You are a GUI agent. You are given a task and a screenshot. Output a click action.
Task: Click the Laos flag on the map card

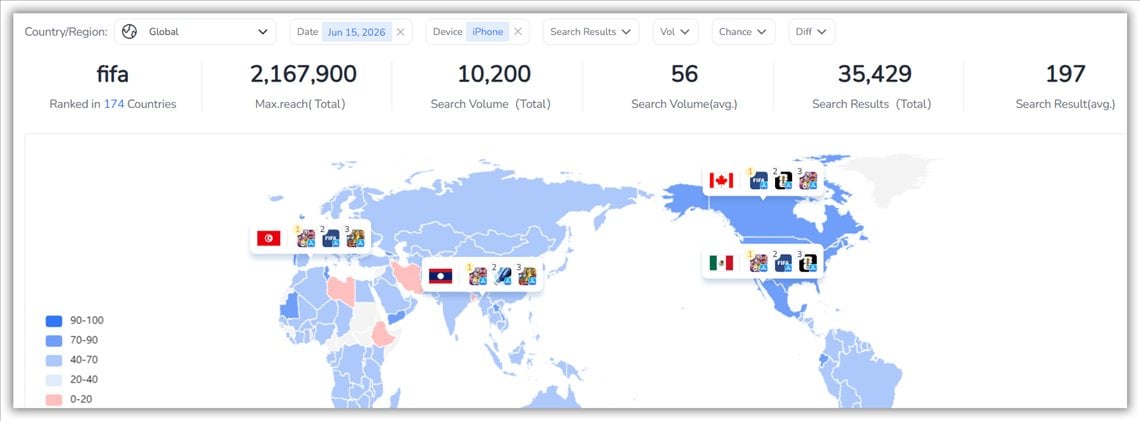coord(441,276)
